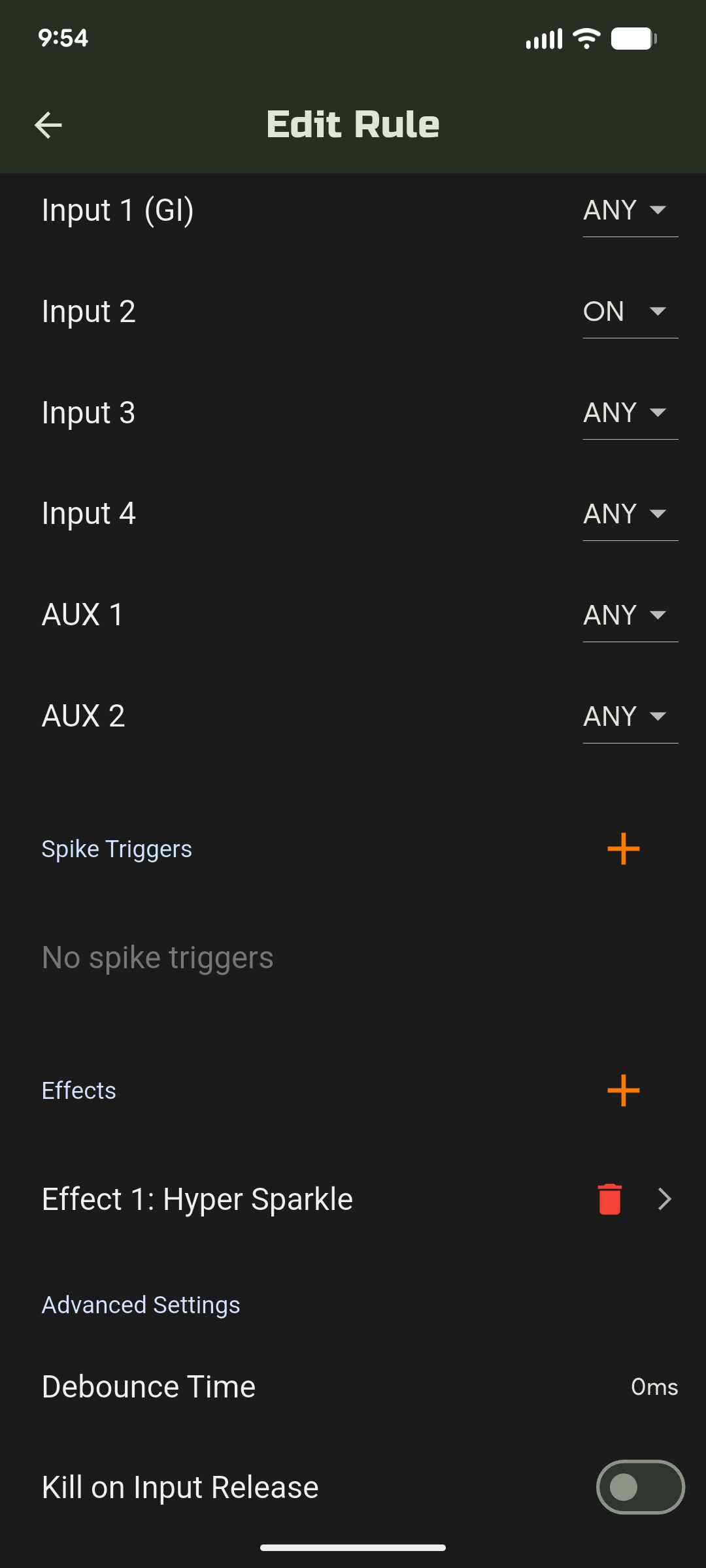Tap the battery icon in the status bar

click(x=633, y=39)
